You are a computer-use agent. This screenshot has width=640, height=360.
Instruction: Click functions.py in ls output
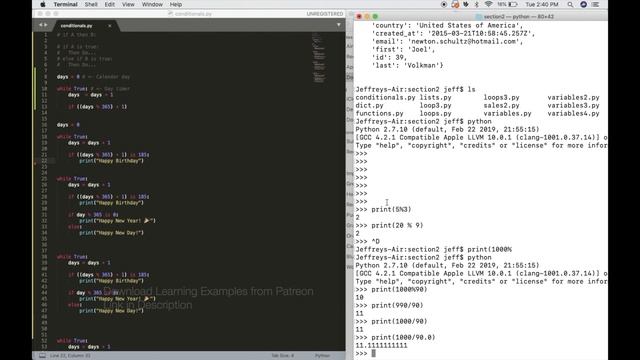(x=379, y=113)
